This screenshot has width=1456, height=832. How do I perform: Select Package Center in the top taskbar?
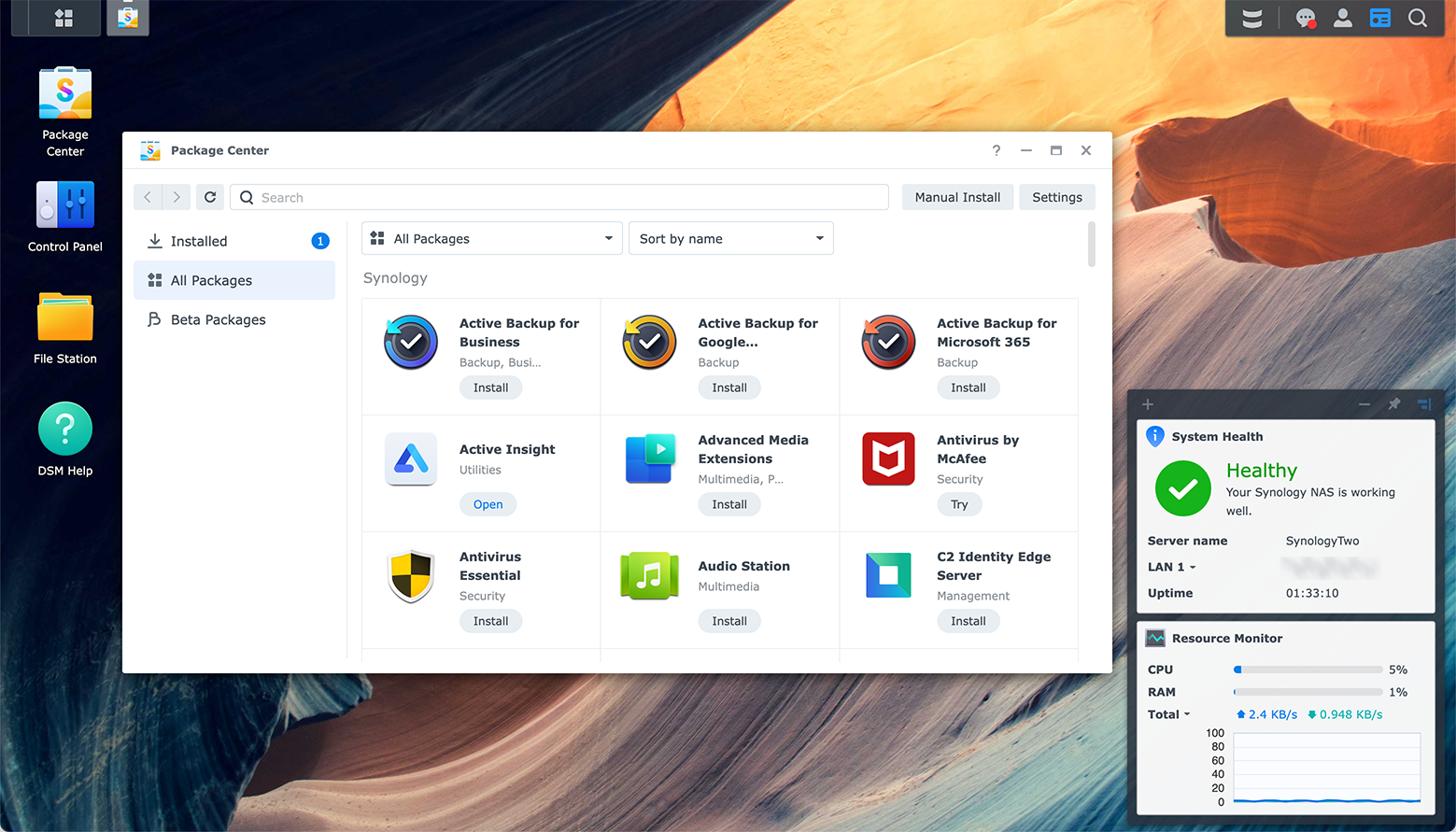point(128,18)
